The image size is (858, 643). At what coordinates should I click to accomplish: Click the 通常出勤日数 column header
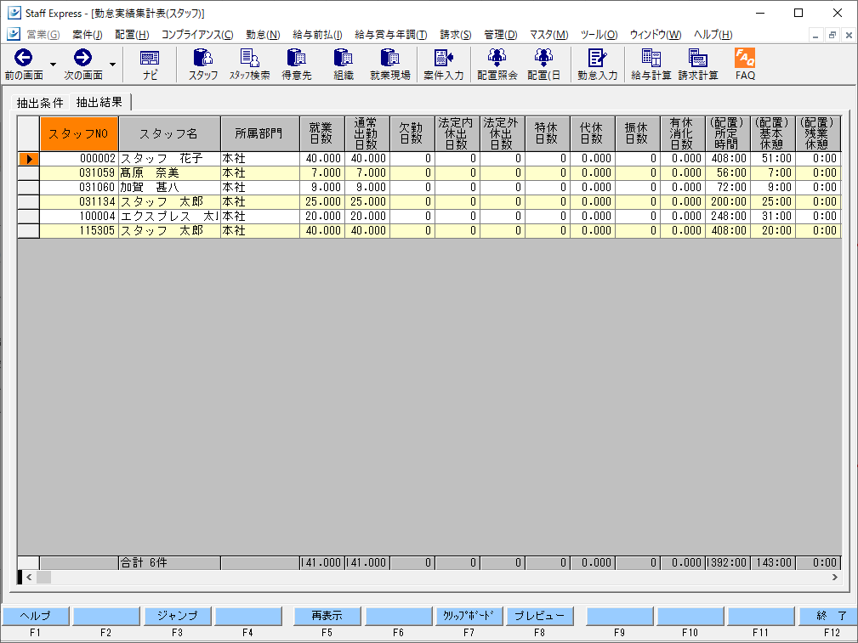367,134
